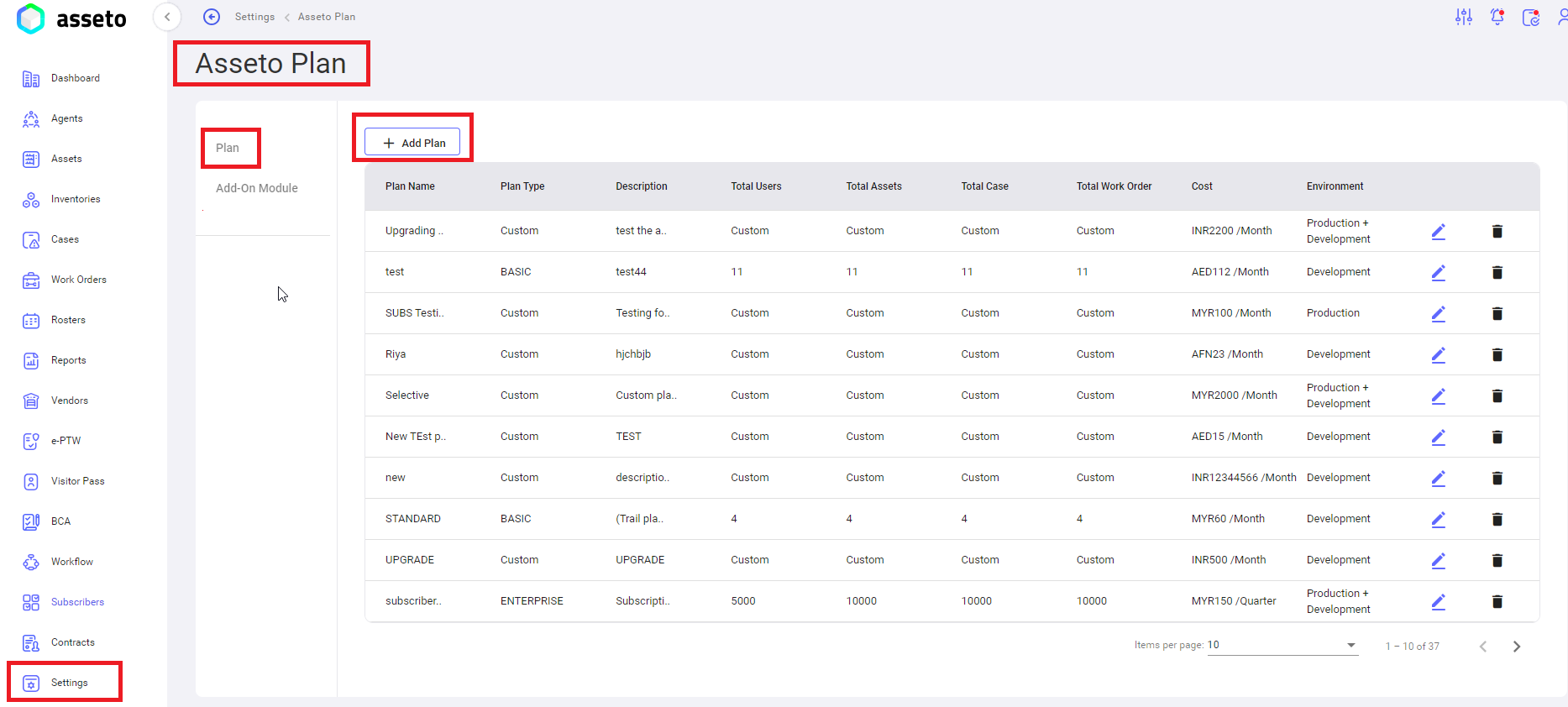Delete the UPGRADE plan row
1568x707 pixels.
tap(1497, 560)
